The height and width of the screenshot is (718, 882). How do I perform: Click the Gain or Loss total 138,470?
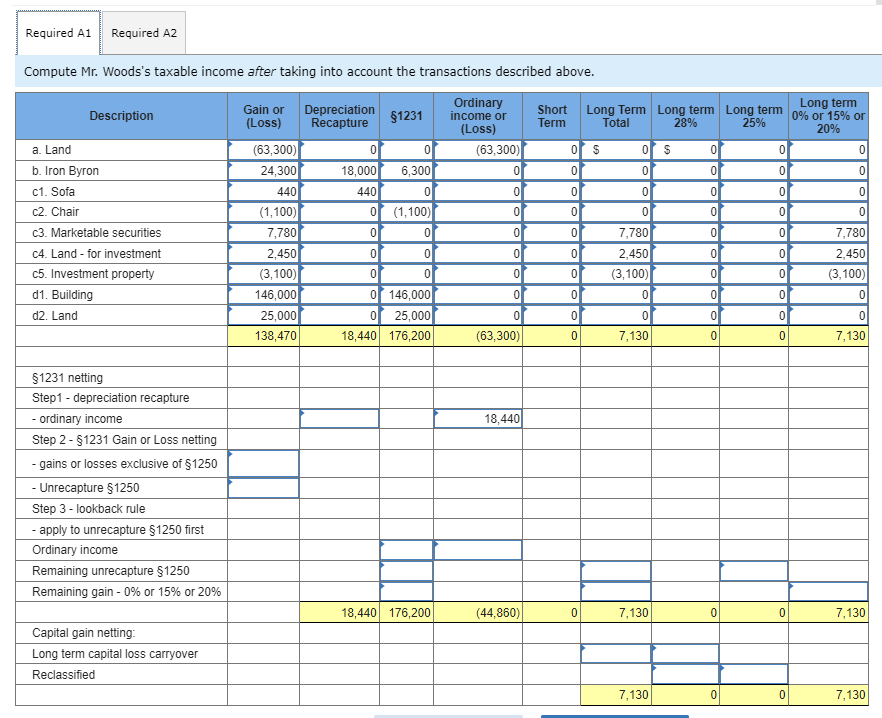click(x=263, y=336)
